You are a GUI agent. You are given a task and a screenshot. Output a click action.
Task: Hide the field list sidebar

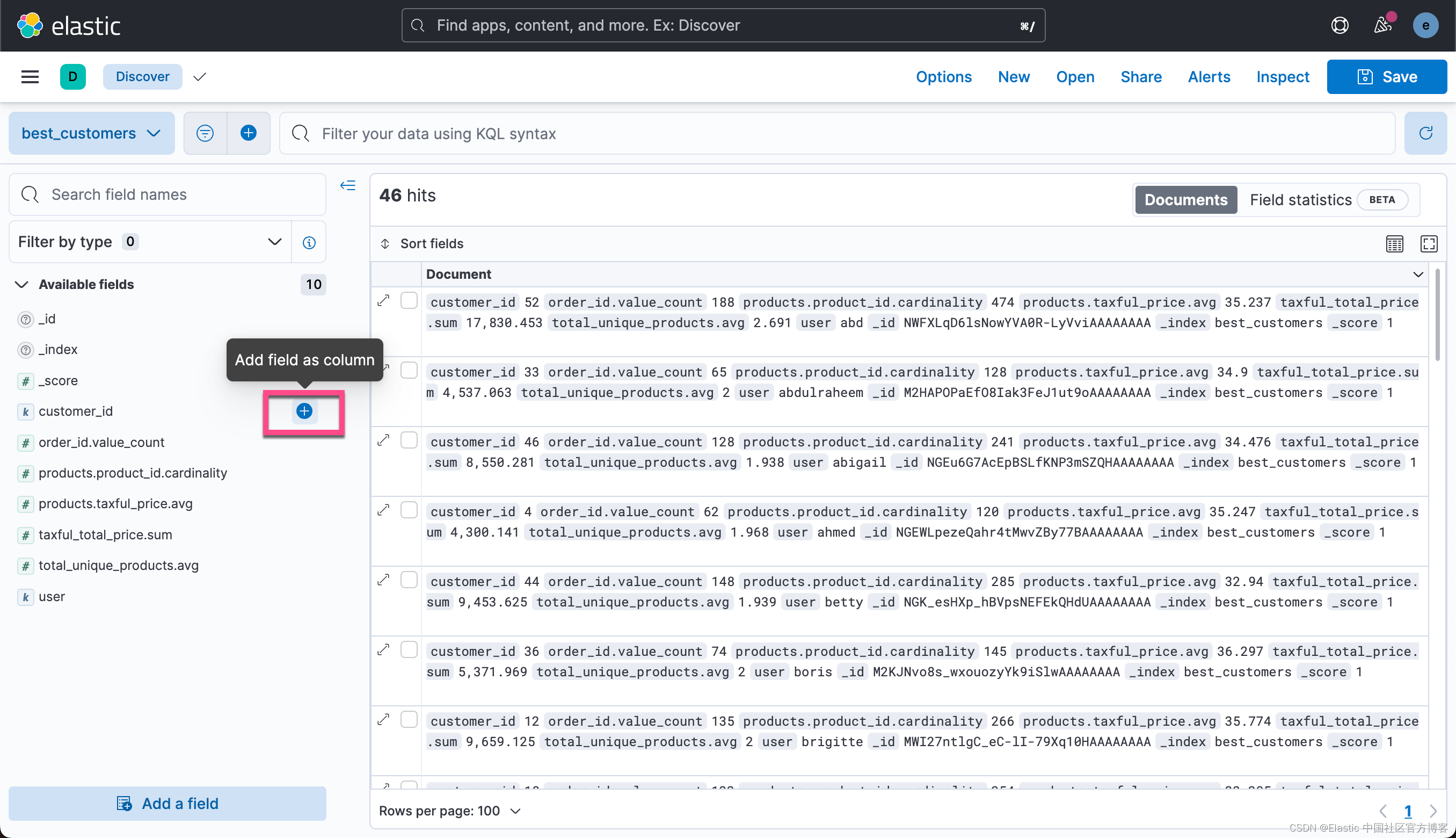(347, 185)
